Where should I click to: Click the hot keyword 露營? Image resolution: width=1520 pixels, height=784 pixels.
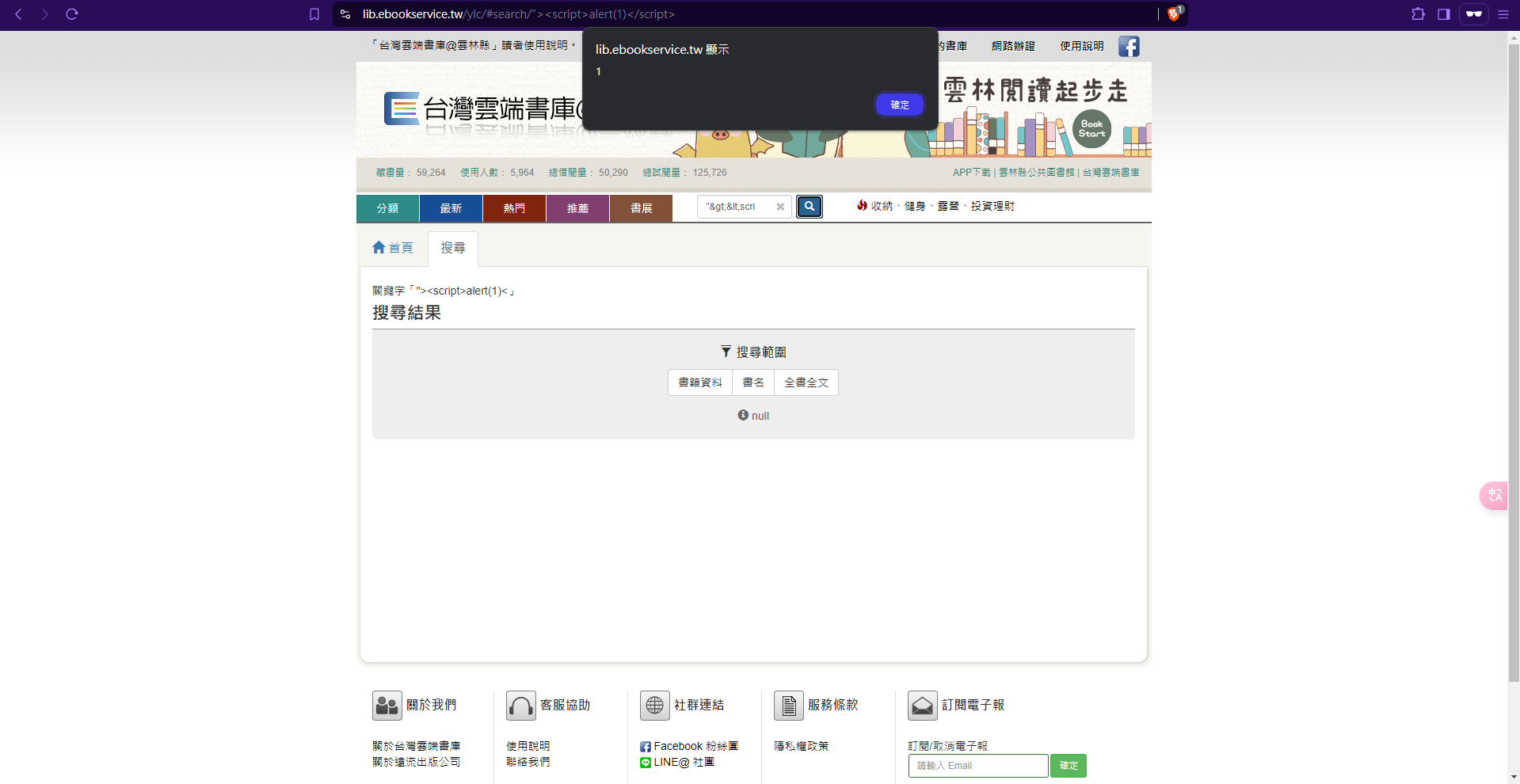point(948,206)
